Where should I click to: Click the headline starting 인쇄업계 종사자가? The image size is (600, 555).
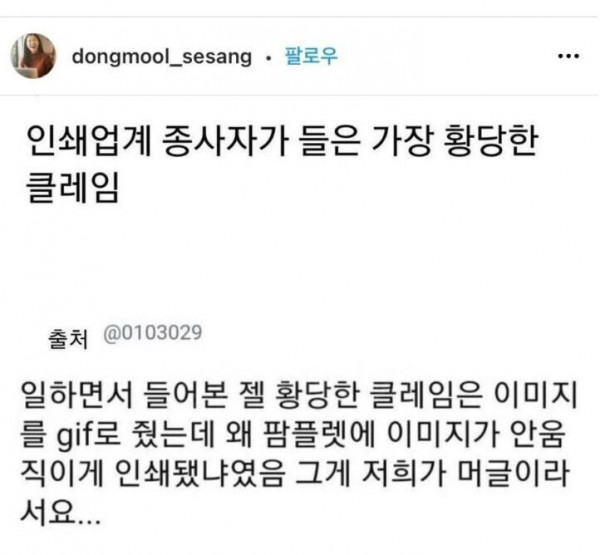point(283,165)
